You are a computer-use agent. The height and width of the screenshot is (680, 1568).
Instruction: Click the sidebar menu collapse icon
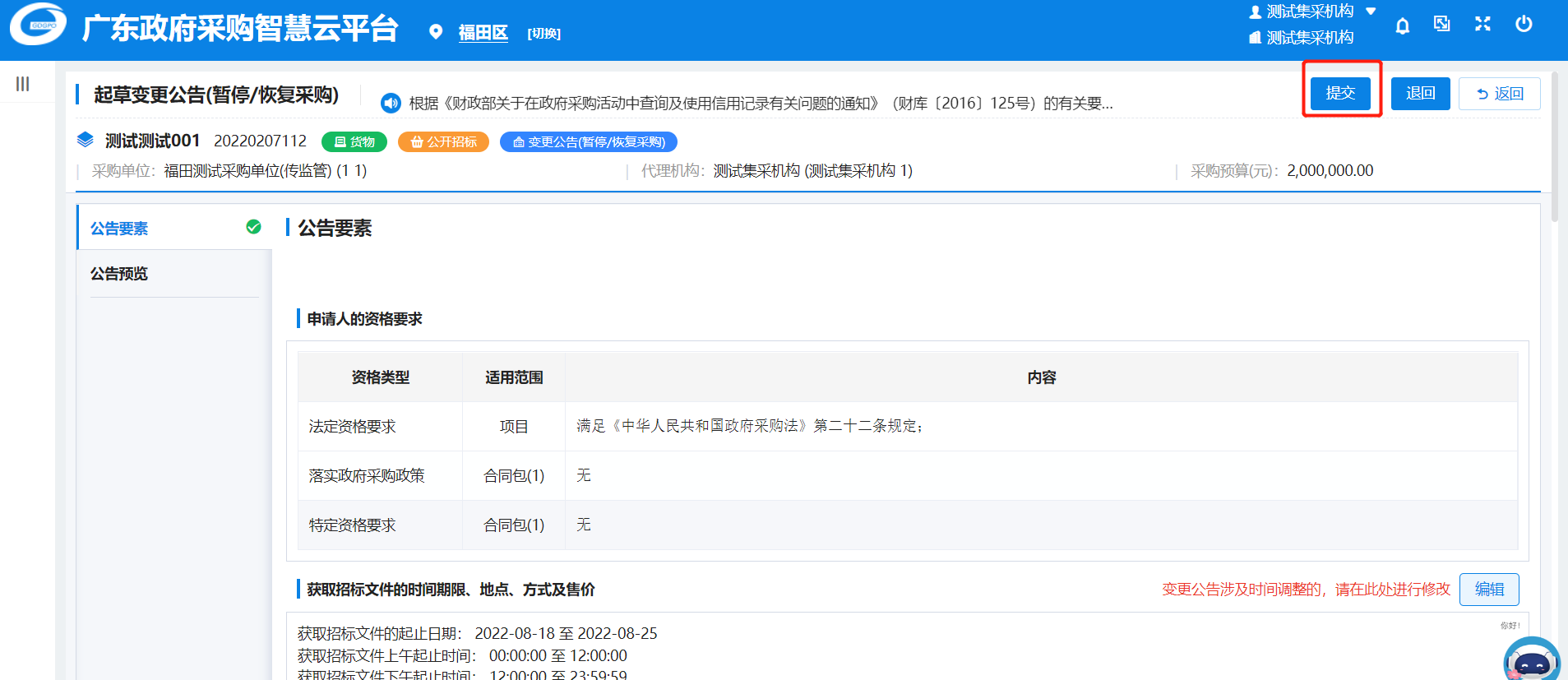coord(23,84)
